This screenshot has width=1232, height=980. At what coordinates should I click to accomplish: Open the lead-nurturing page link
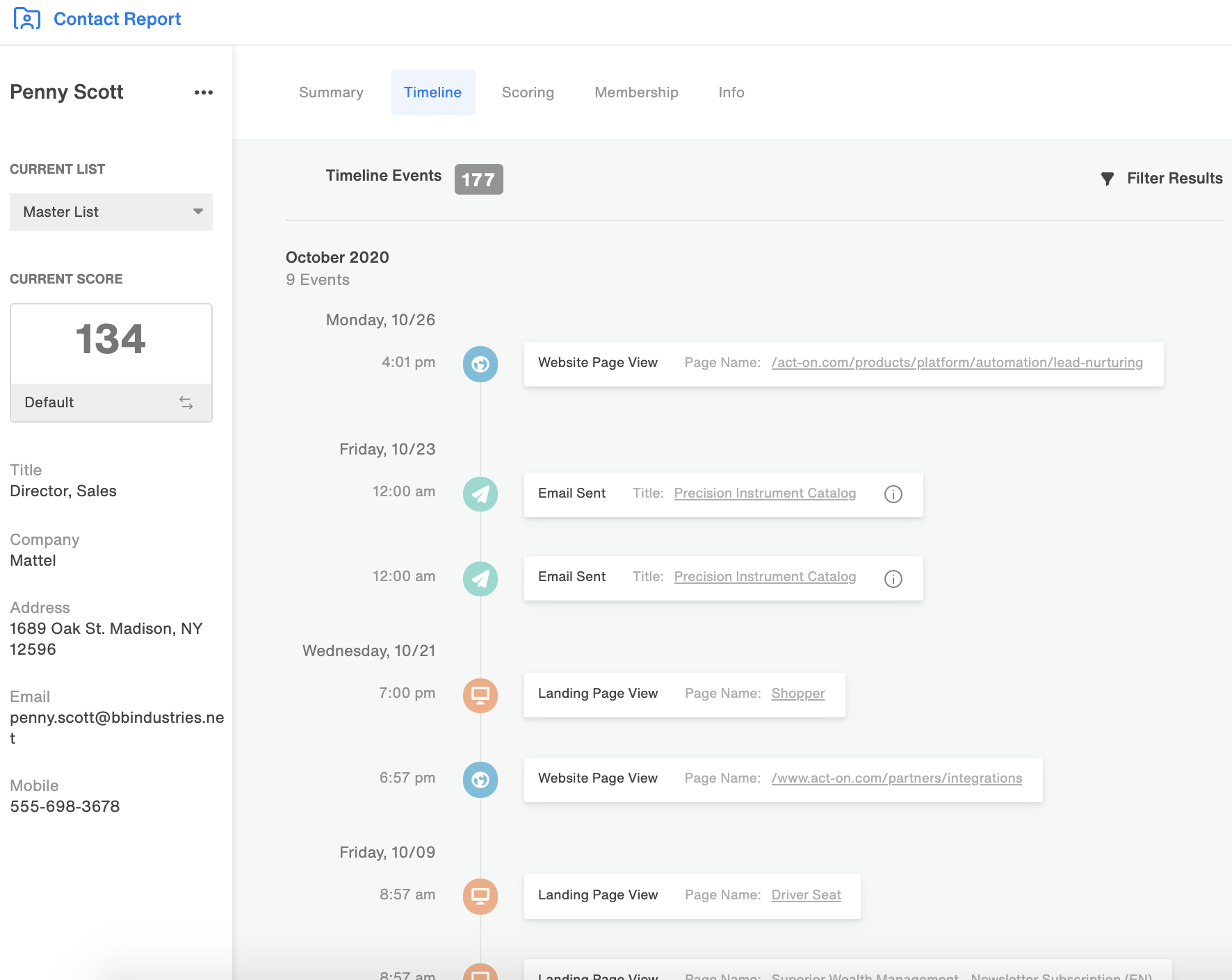click(x=957, y=363)
